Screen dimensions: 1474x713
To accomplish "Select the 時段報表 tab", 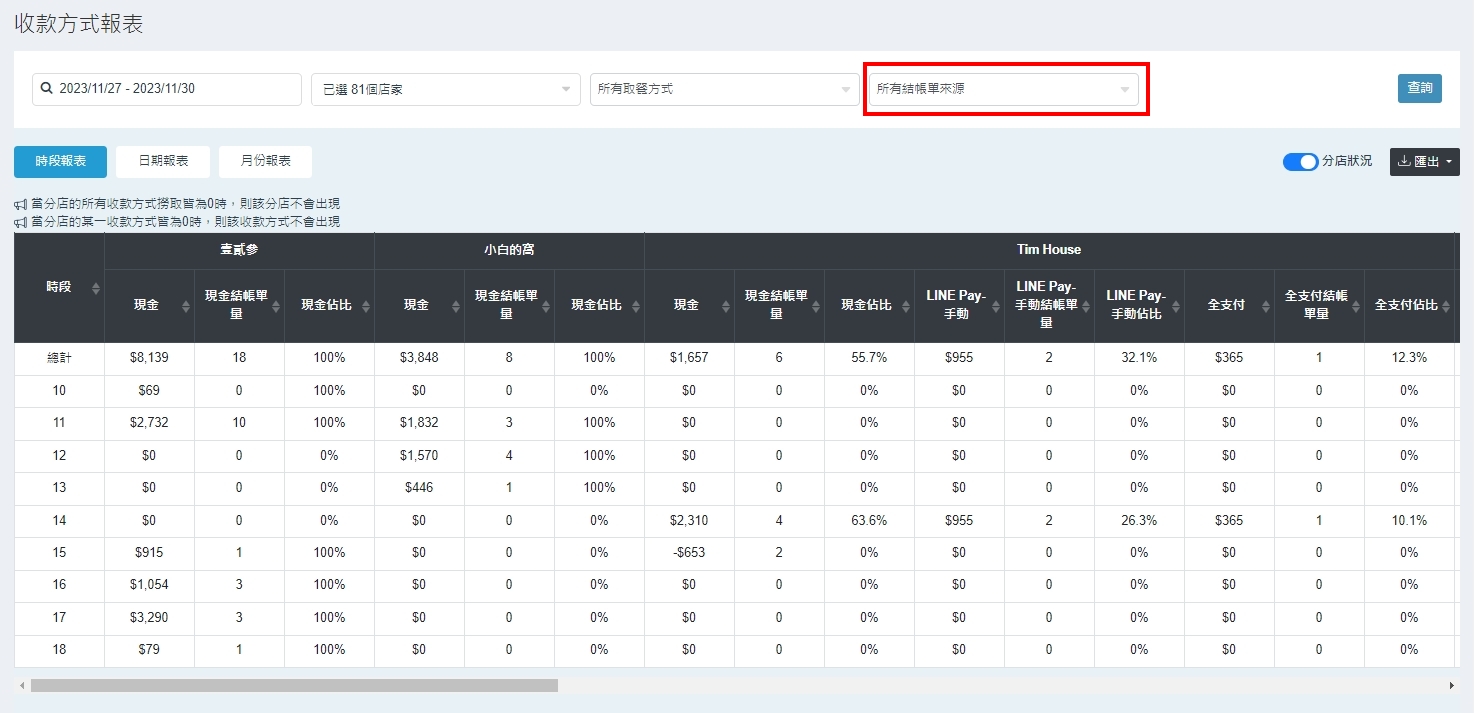I will point(60,161).
